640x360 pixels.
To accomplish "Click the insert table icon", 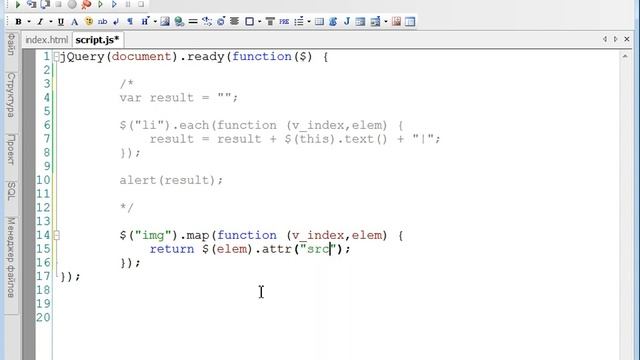I will click(x=319, y=22).
